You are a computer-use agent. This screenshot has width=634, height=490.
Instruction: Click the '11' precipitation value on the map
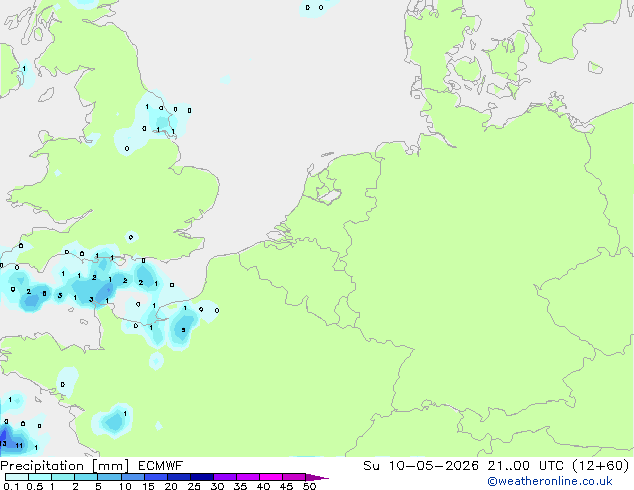19,446
